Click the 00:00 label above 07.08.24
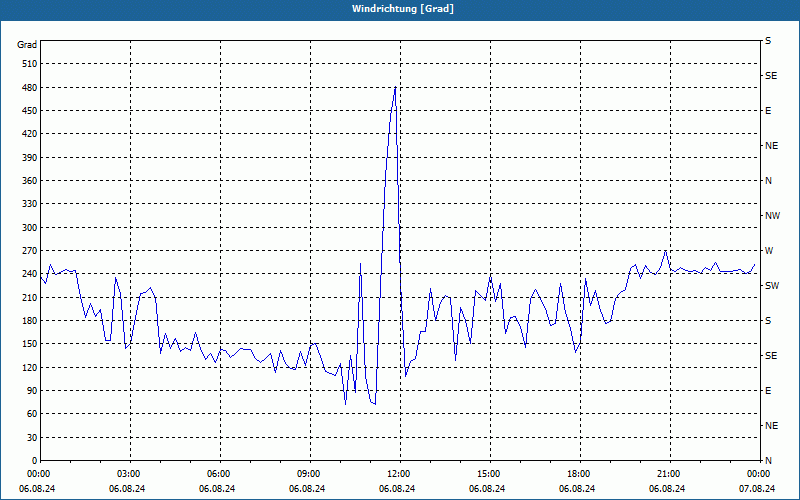This screenshot has width=800, height=500. coord(759,473)
